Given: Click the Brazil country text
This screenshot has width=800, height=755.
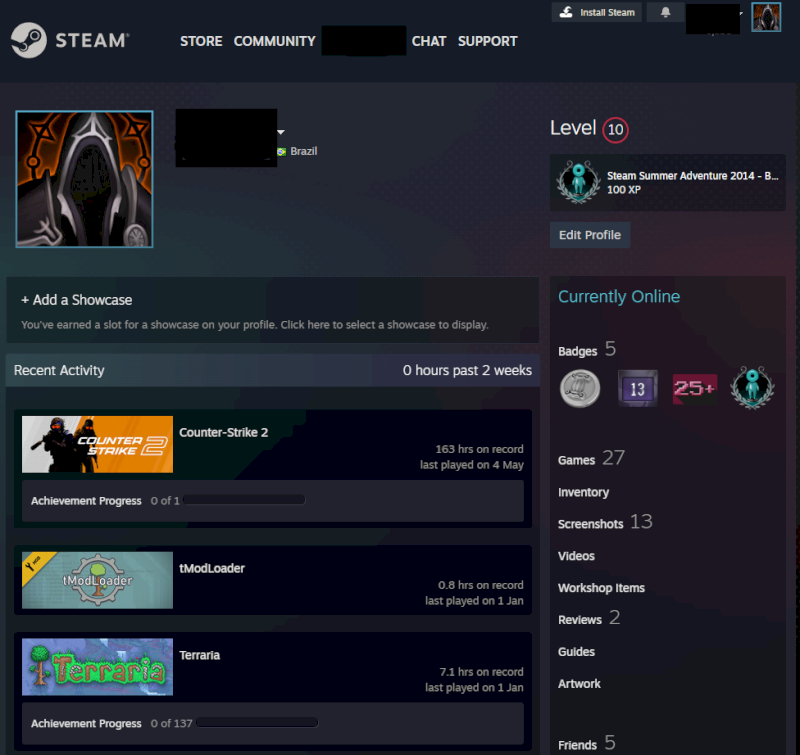Looking at the screenshot, I should point(304,152).
